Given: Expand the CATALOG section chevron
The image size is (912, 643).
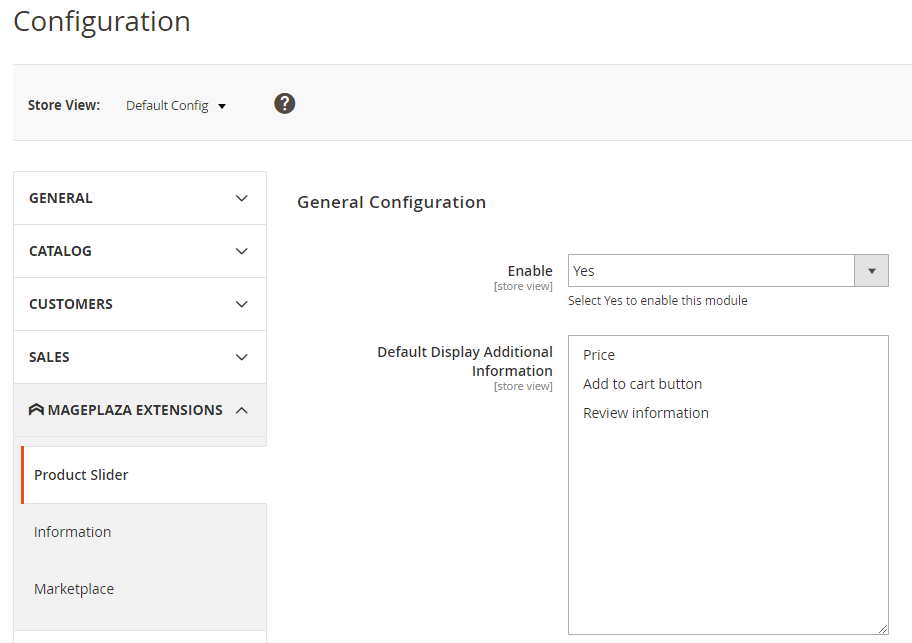Looking at the screenshot, I should point(241,251).
